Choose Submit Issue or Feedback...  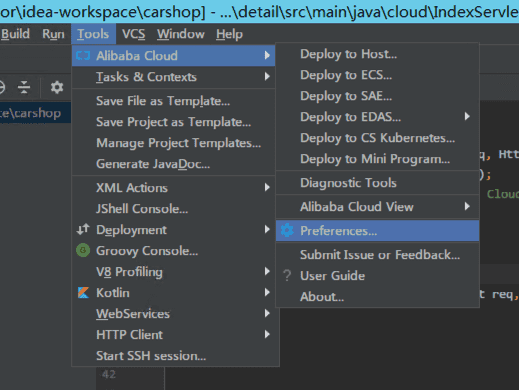(x=377, y=255)
